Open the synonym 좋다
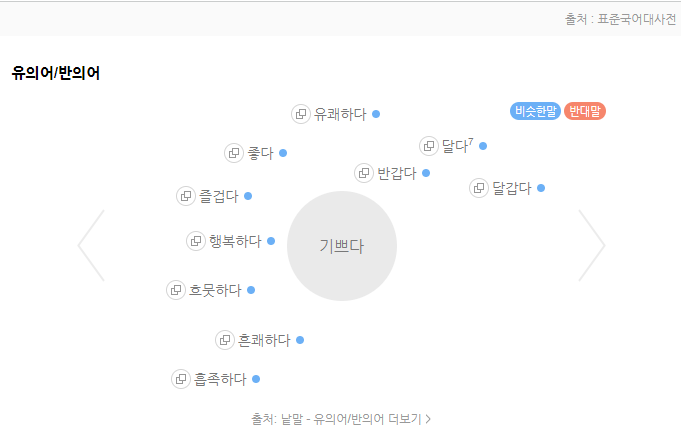The image size is (681, 445). 260,153
